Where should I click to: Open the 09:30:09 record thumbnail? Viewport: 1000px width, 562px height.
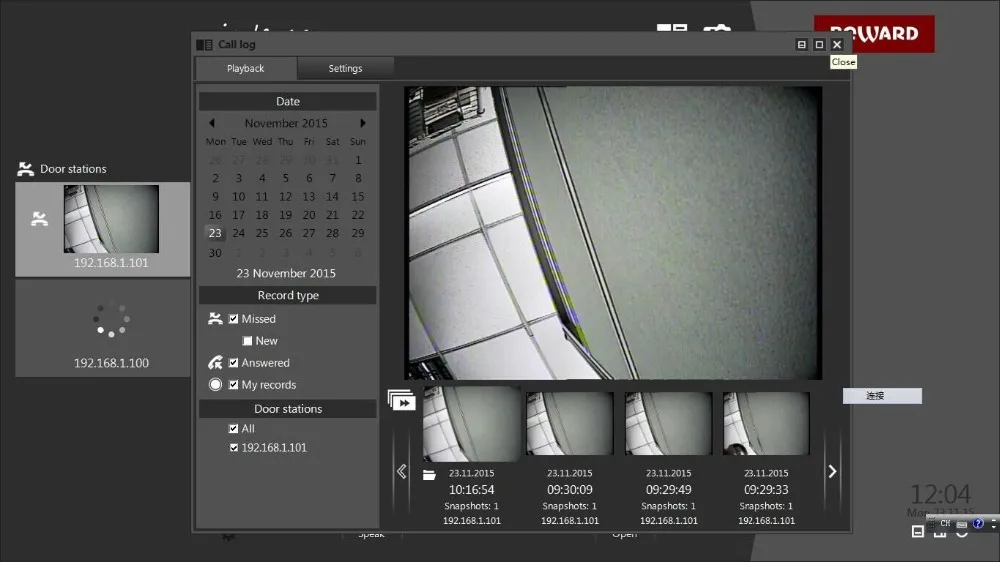click(x=570, y=424)
